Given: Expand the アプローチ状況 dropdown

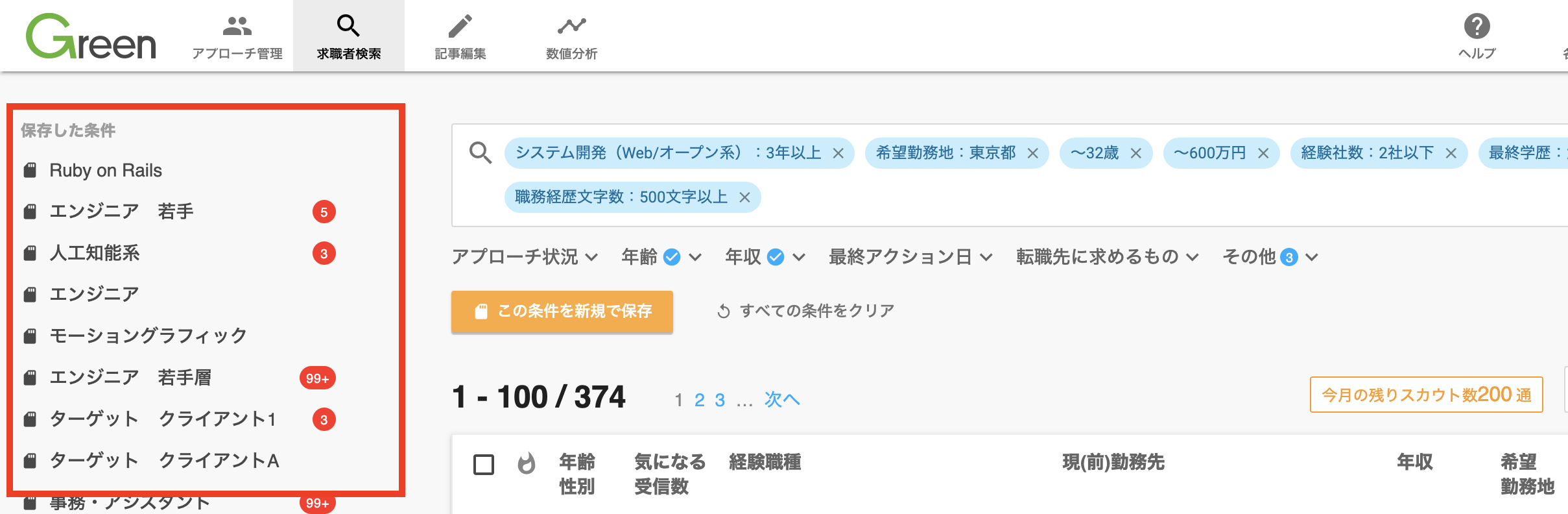Looking at the screenshot, I should [525, 257].
